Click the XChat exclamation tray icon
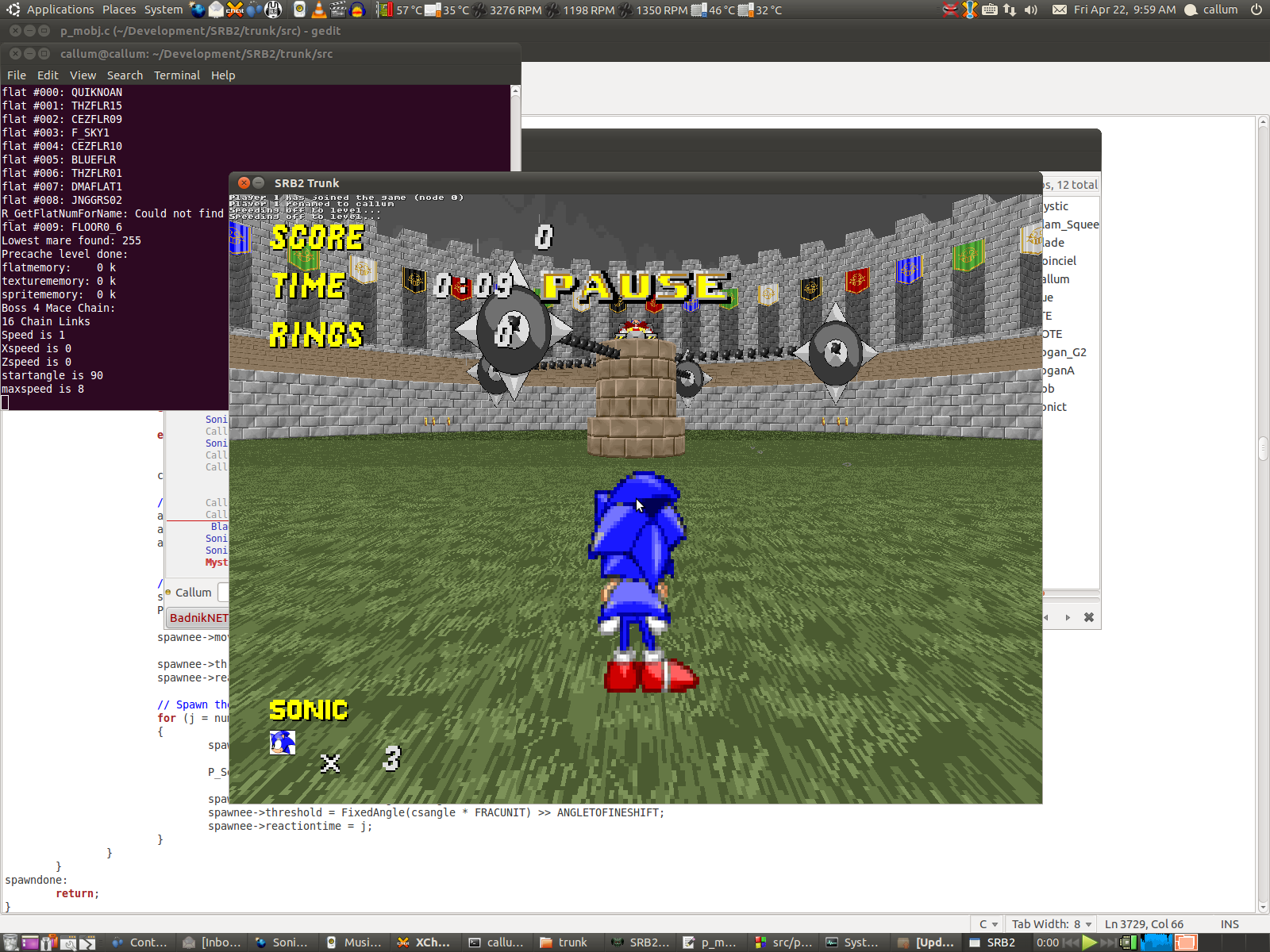1270x952 pixels. (x=970, y=10)
